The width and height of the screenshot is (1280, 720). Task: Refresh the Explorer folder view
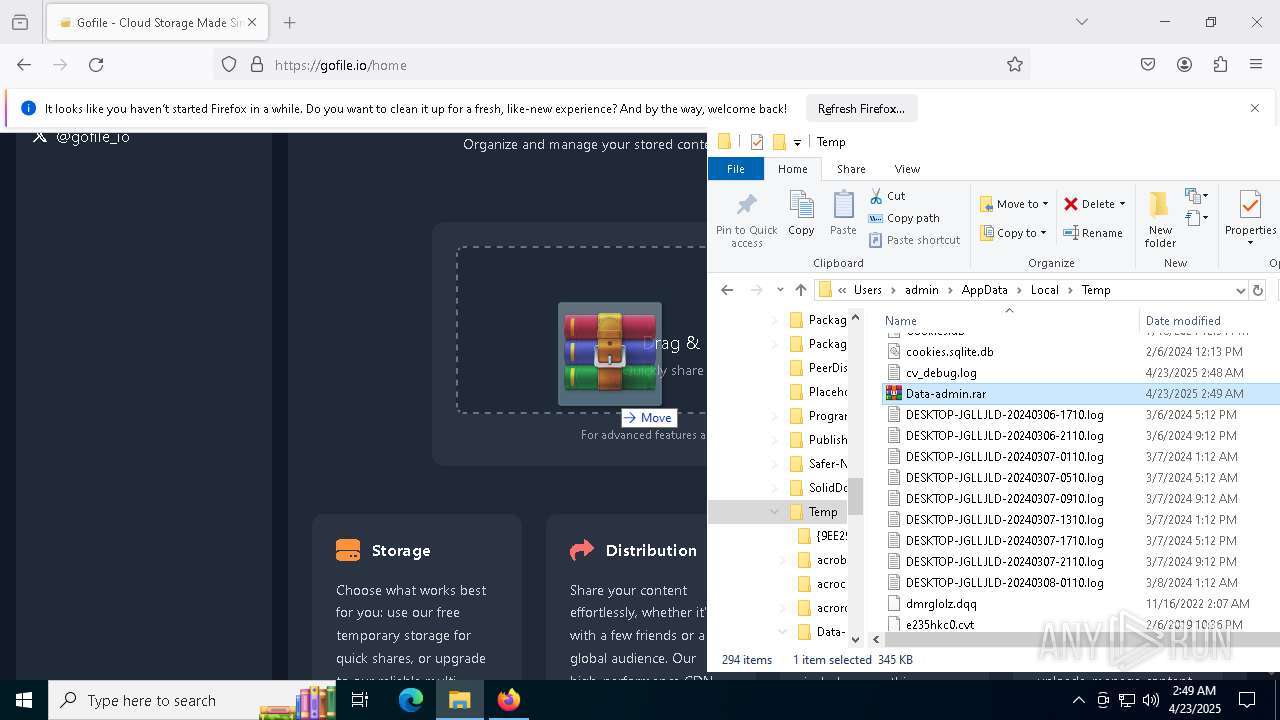click(x=1258, y=290)
